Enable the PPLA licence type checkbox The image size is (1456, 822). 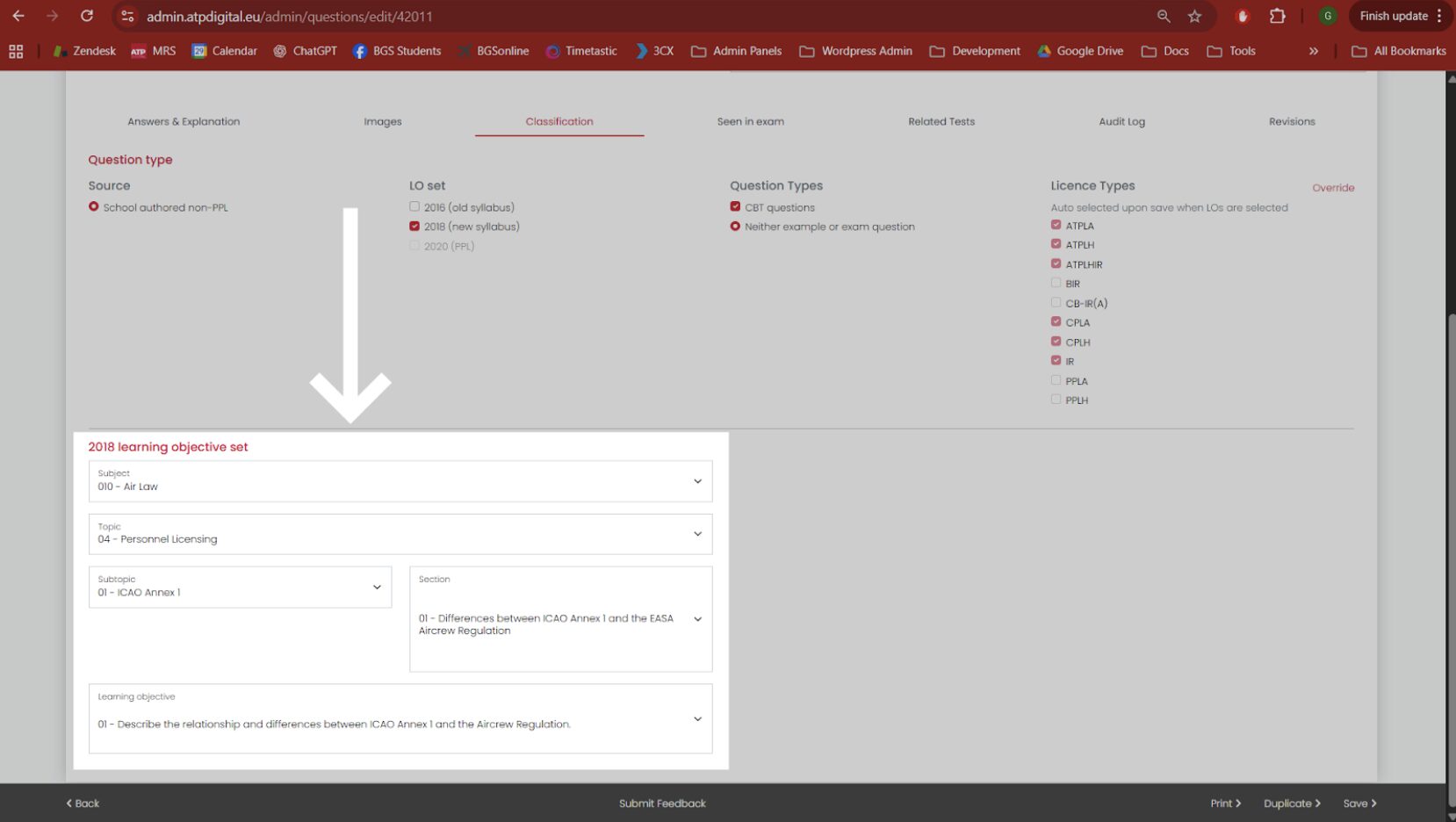tap(1056, 380)
